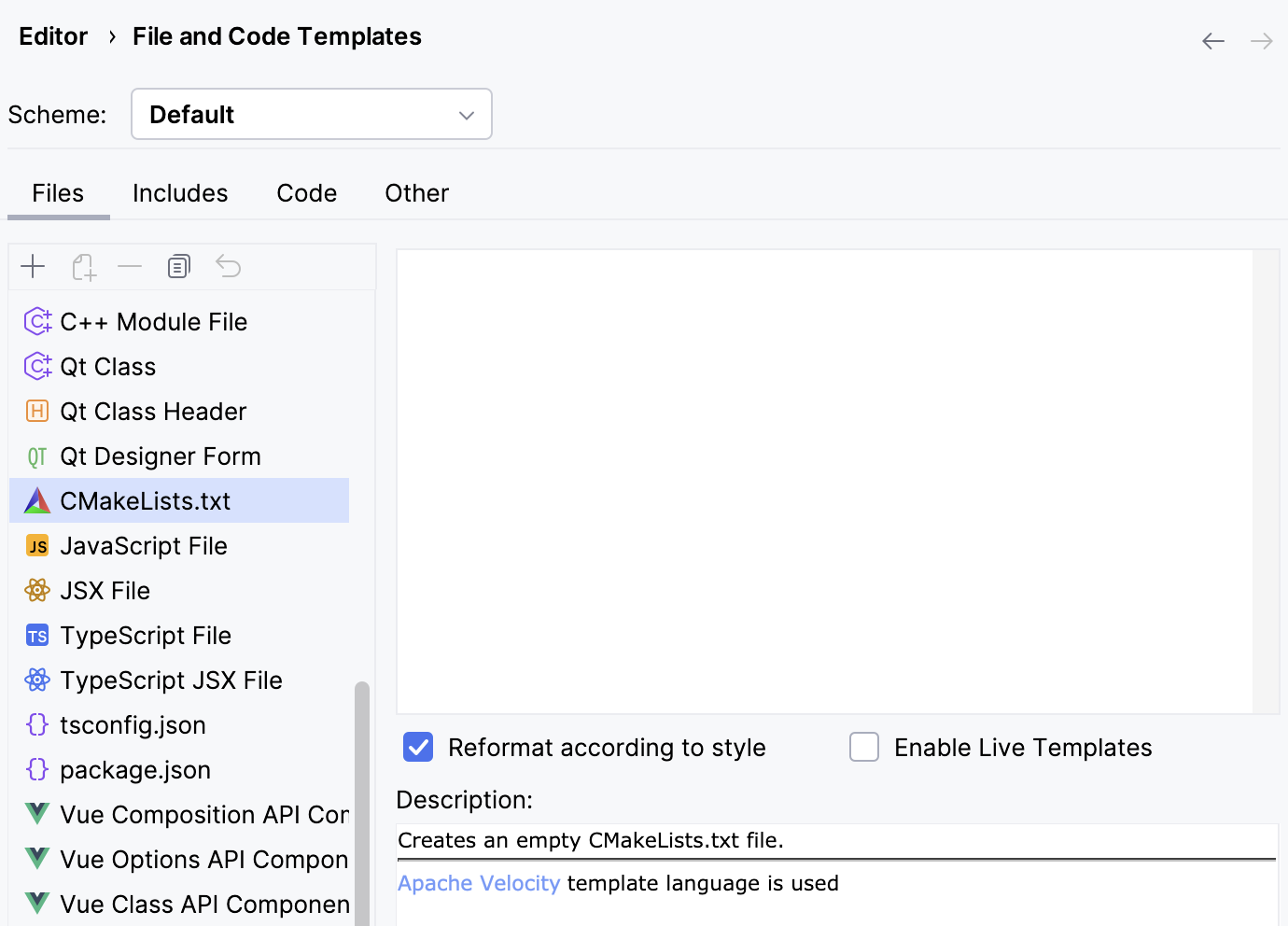
Task: Remove the selected CMakeLists.txt template
Action: [x=130, y=266]
